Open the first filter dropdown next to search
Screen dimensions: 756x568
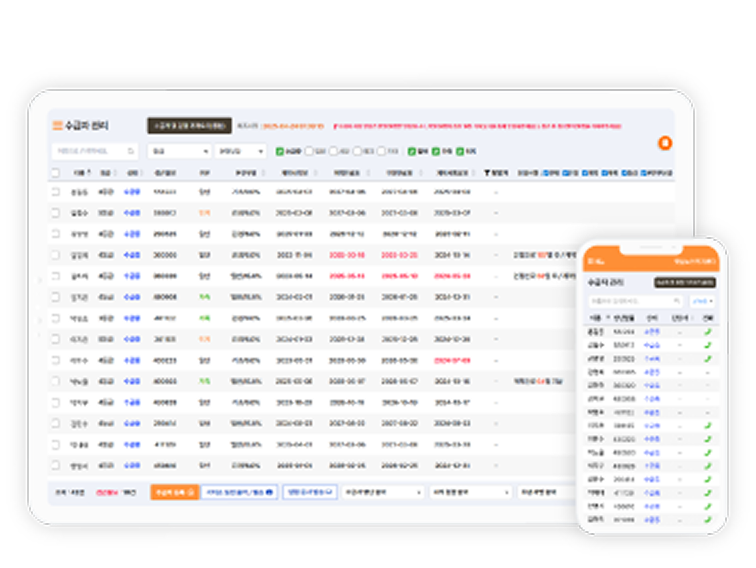point(176,151)
